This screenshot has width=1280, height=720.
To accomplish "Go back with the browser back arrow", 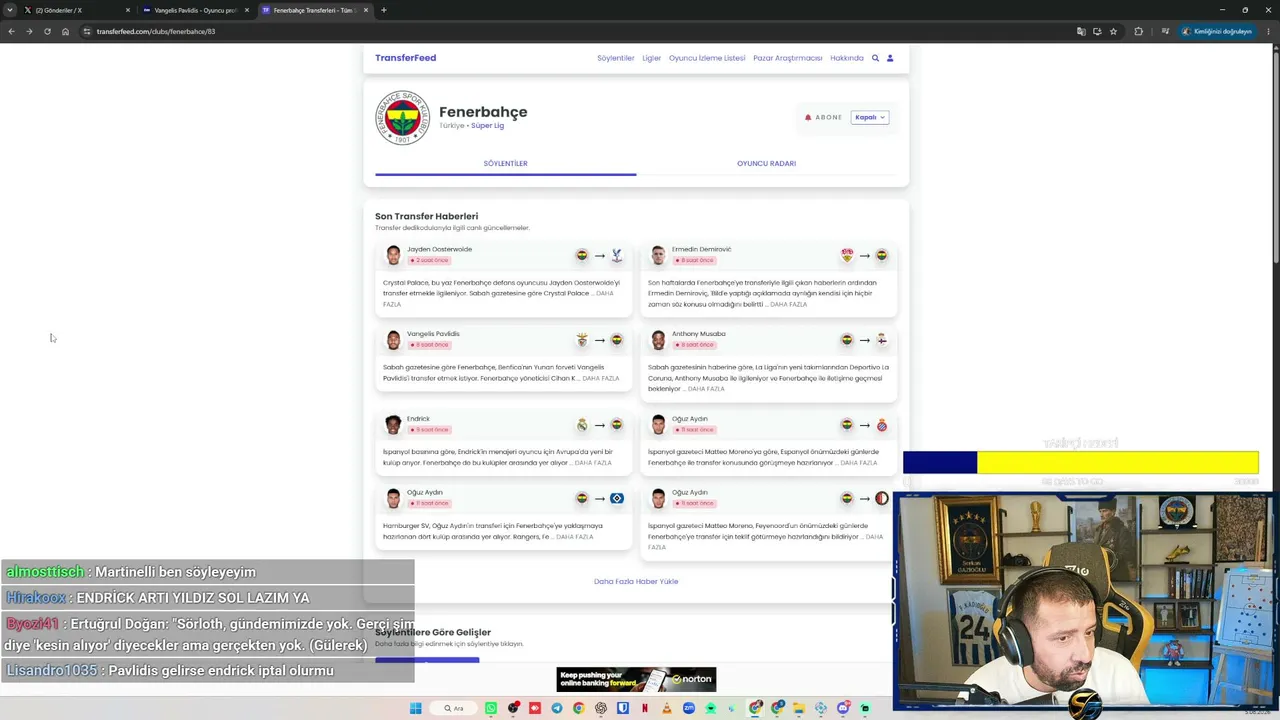I will coord(11,31).
